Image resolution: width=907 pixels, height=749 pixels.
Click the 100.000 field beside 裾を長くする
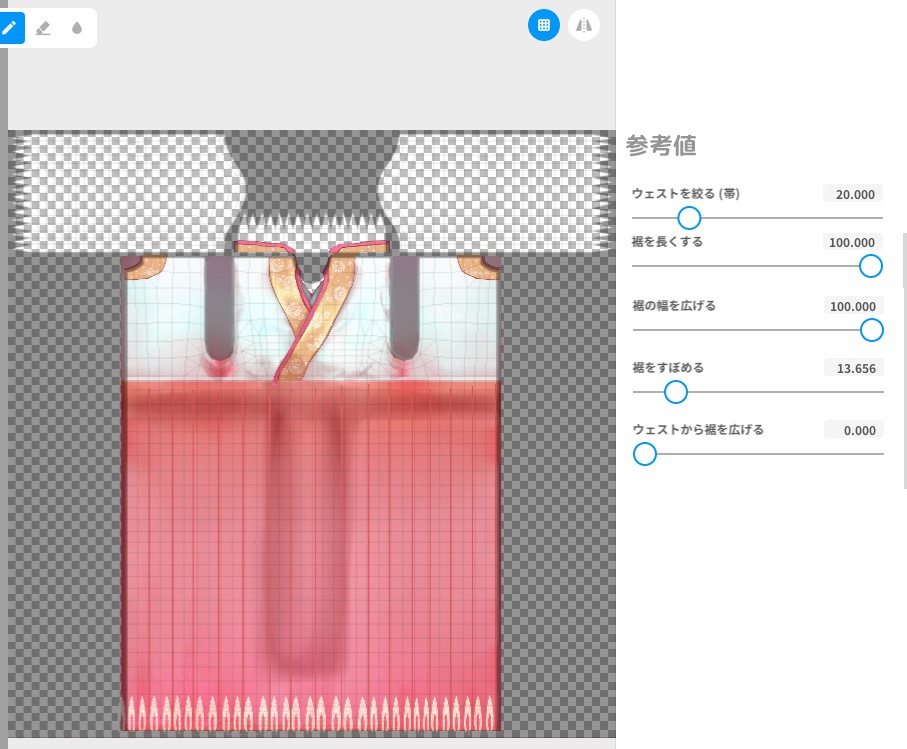pyautogui.click(x=851, y=242)
